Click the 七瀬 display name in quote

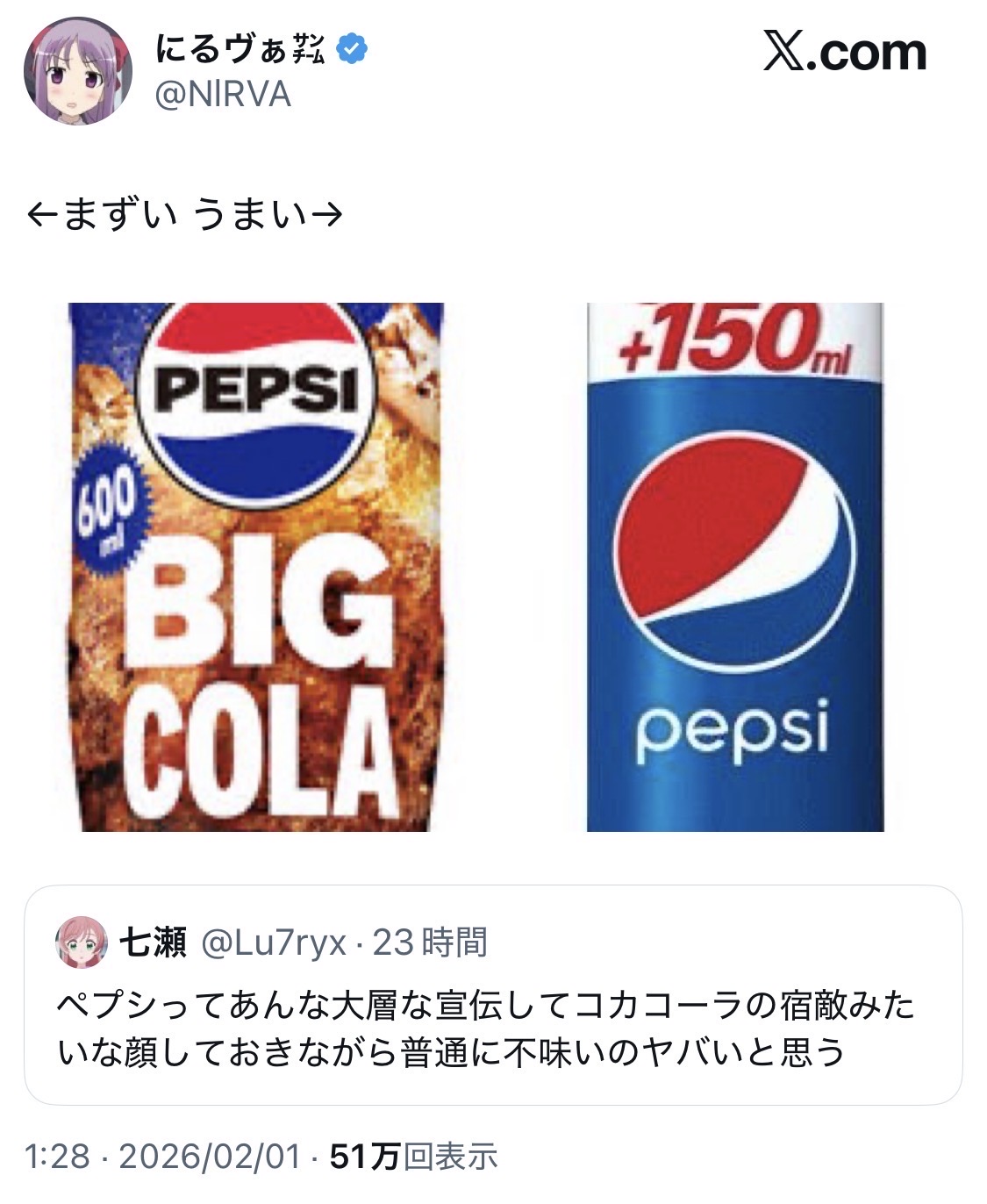point(153,943)
